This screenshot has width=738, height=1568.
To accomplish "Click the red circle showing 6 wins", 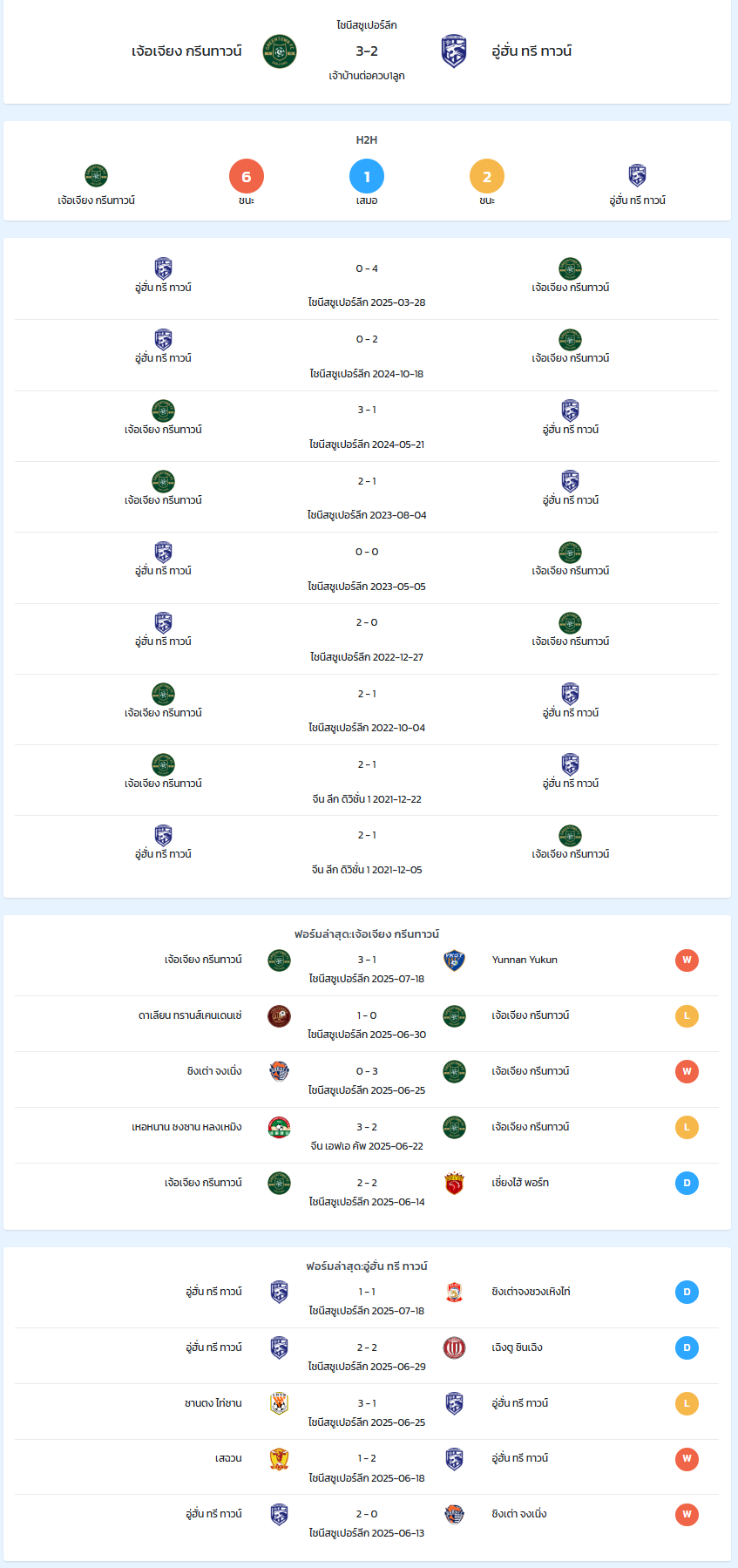I will pos(247,177).
